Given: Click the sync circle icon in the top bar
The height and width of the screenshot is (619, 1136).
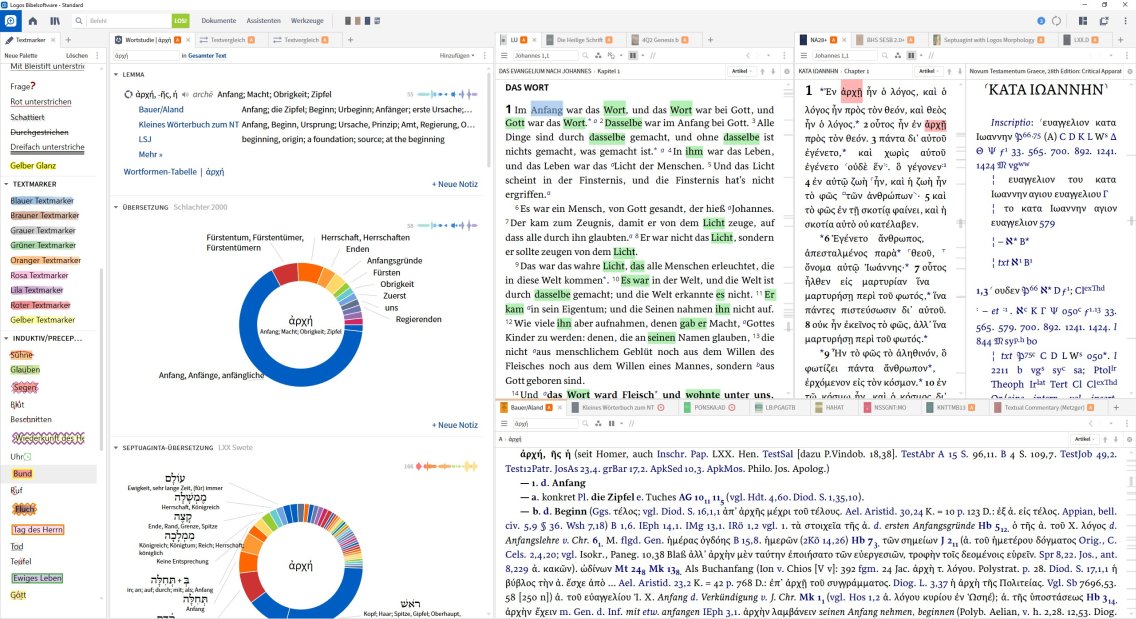Looking at the screenshot, I should pos(1056,21).
